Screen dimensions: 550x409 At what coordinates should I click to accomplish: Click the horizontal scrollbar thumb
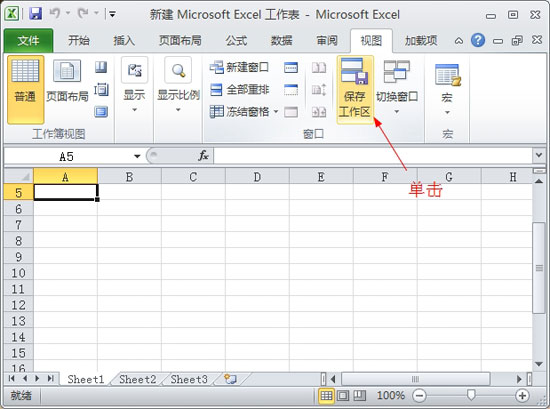(x=415, y=379)
